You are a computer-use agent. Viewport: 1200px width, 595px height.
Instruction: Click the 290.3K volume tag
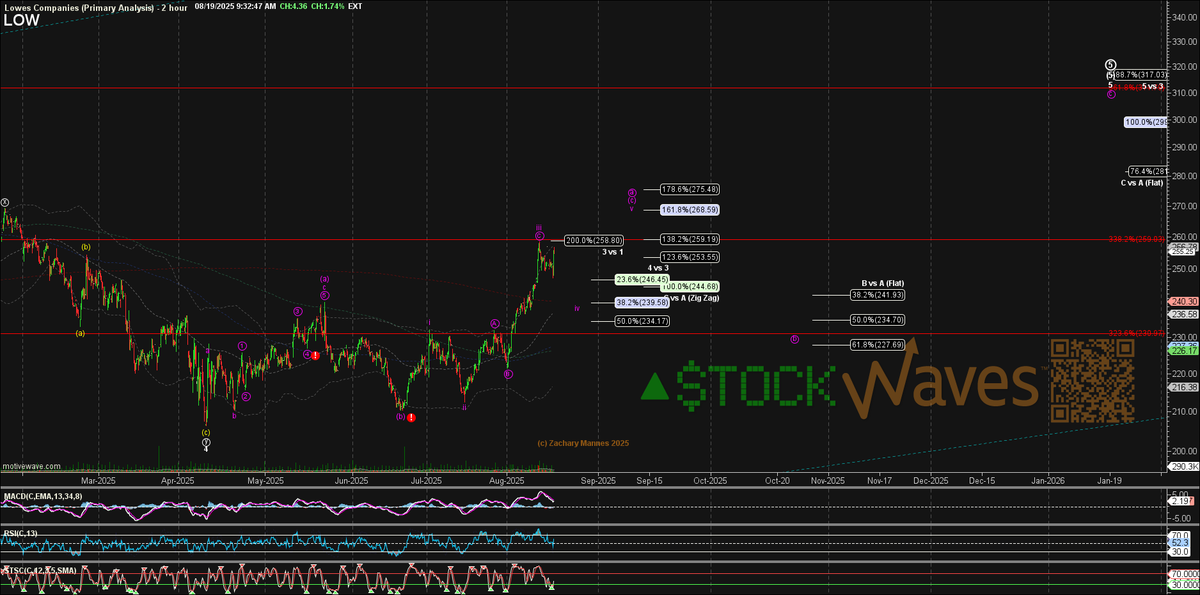(x=1183, y=467)
